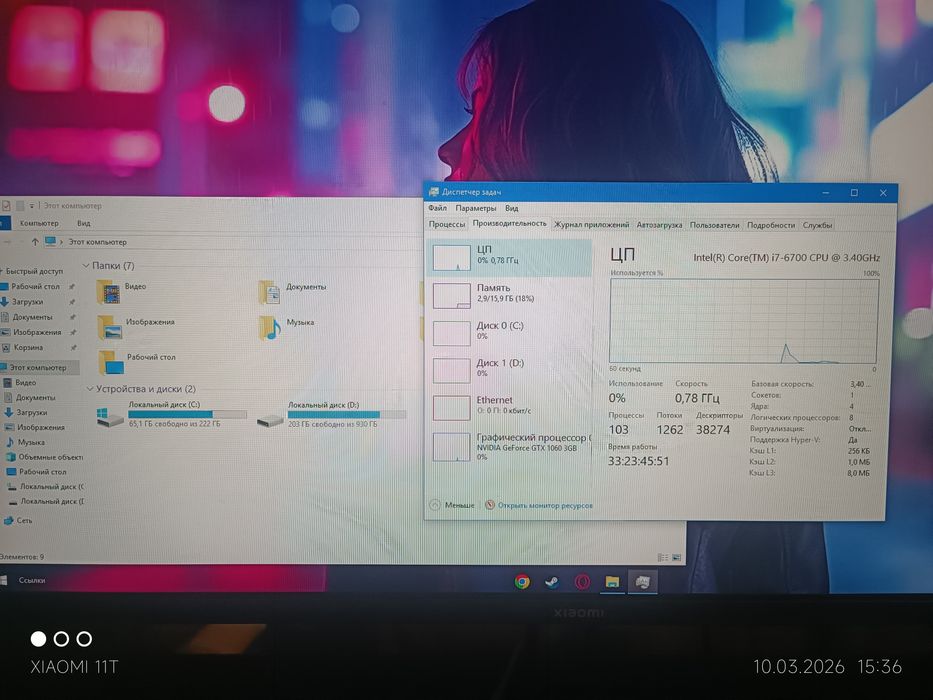
Task: Launch Chrome from the taskbar
Action: pos(522,582)
